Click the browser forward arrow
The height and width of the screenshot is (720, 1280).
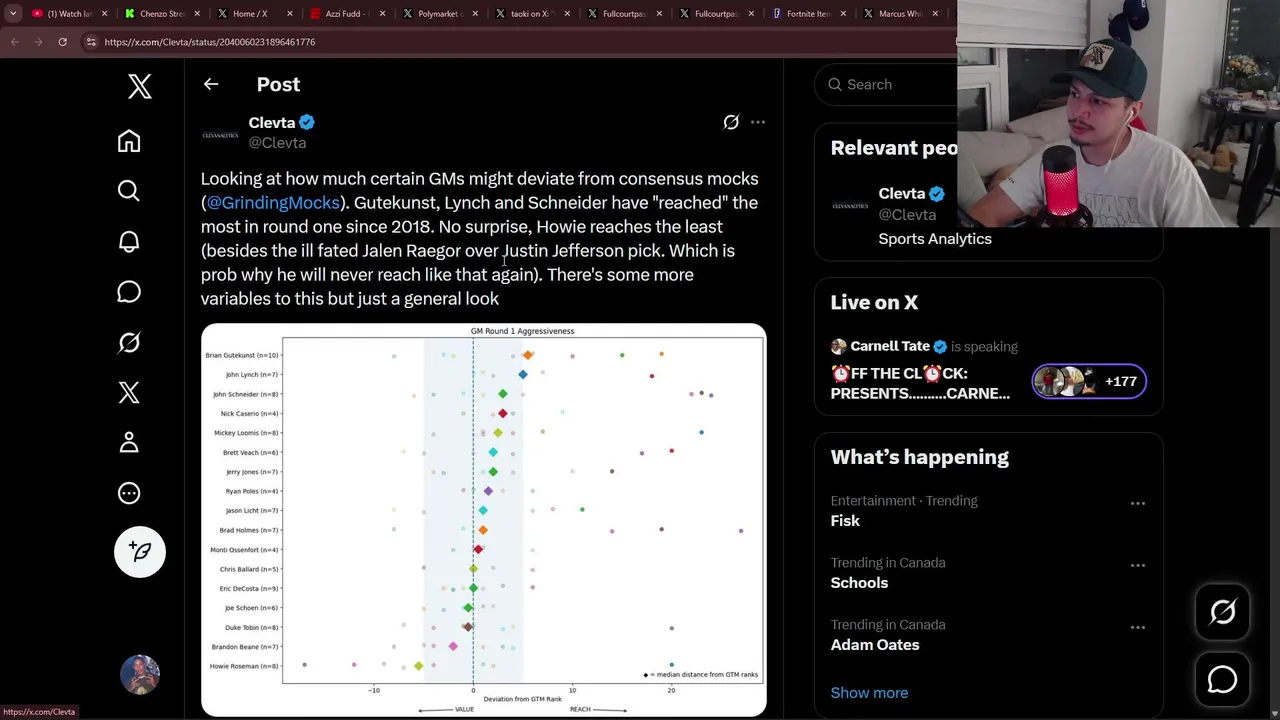pos(38,42)
